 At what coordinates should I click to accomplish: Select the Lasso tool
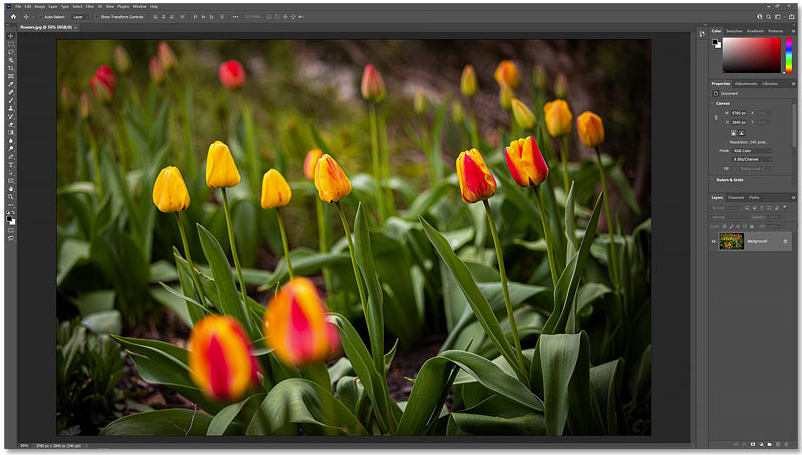point(11,53)
